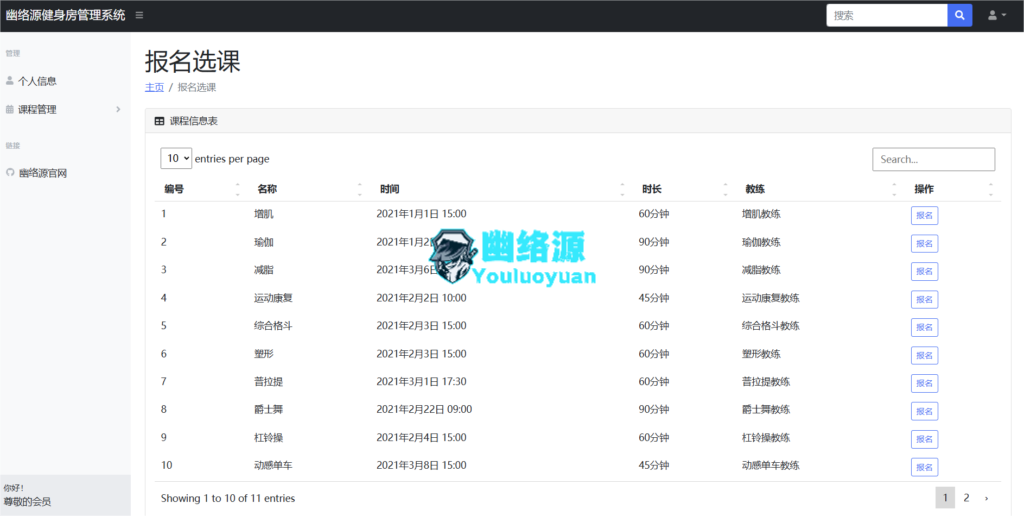Screen dimensions: 1024x516
Task: Click 报名 for the 瑜伽 course
Action: coord(924,244)
